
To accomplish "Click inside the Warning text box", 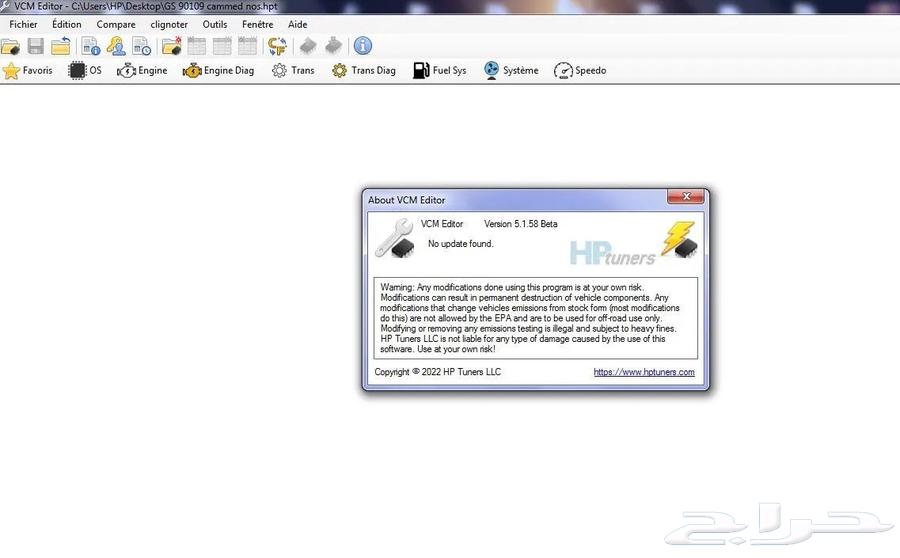I will pyautogui.click(x=536, y=318).
